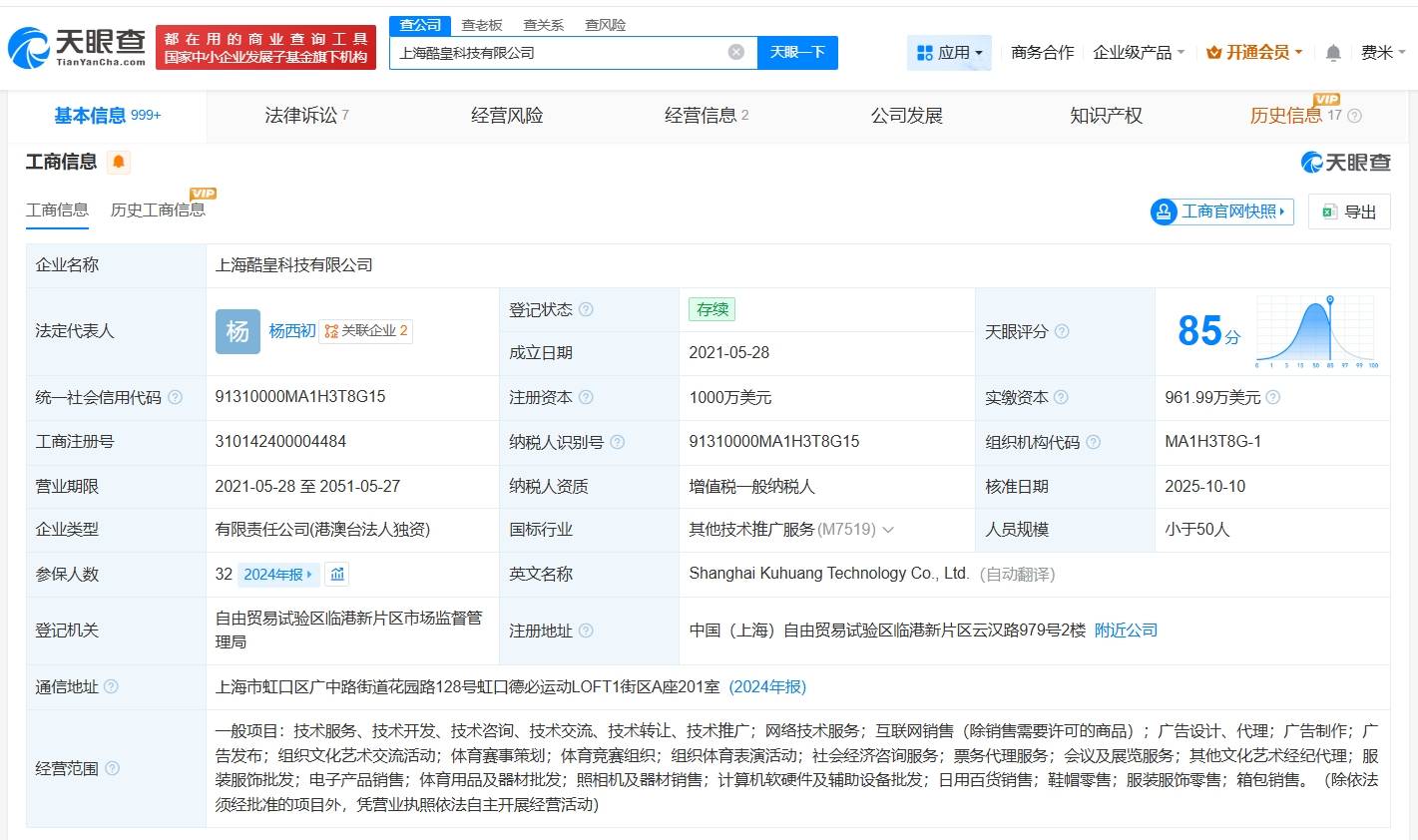The image size is (1418, 840).
Task: Expand the 企业级产品 dropdown
Action: click(x=1139, y=52)
